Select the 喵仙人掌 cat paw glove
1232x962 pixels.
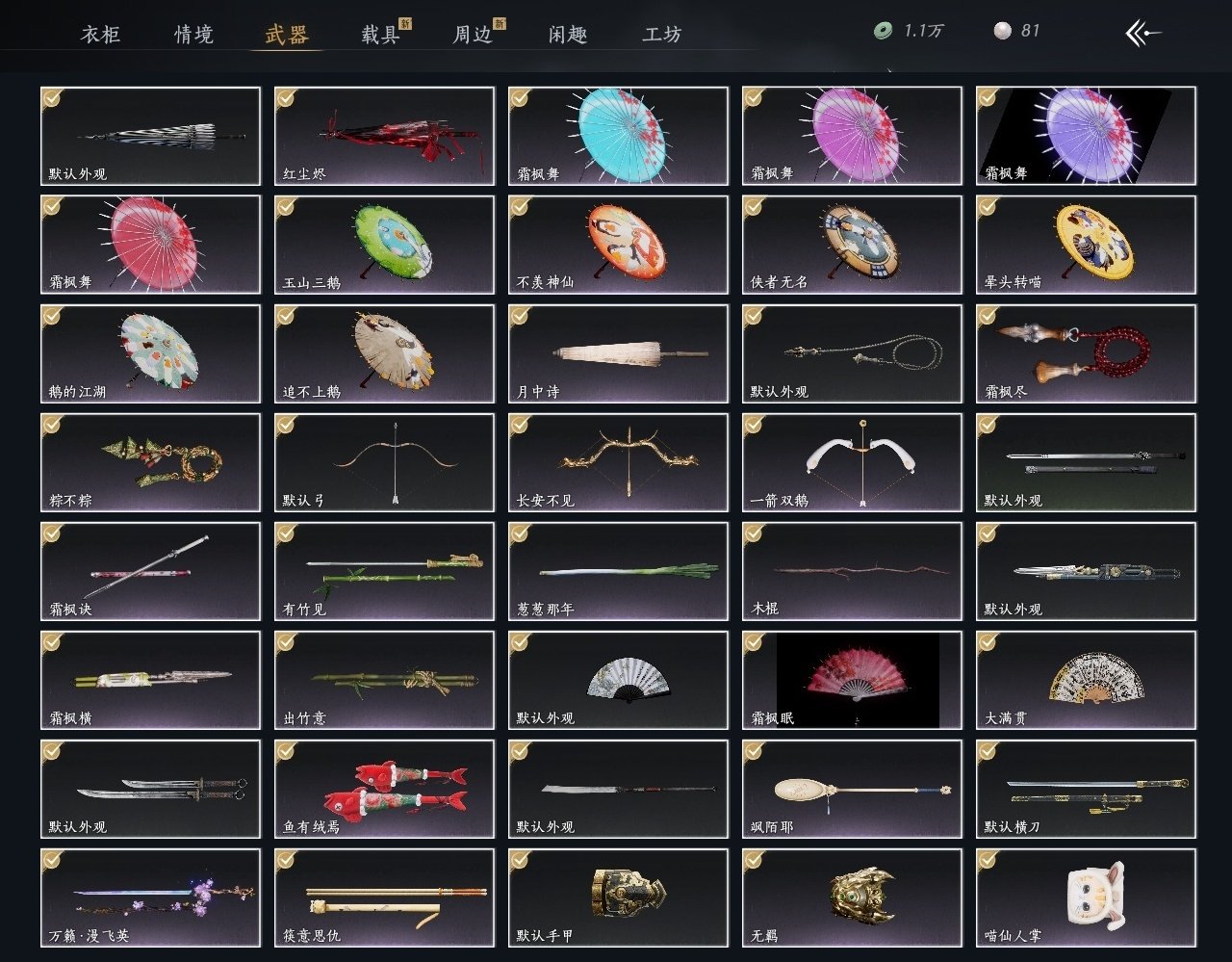(1086, 897)
